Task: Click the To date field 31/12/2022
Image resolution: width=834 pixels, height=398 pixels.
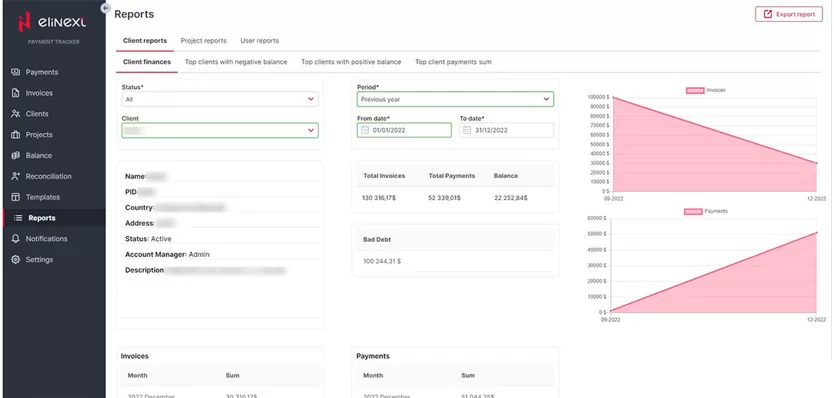Action: pos(506,130)
